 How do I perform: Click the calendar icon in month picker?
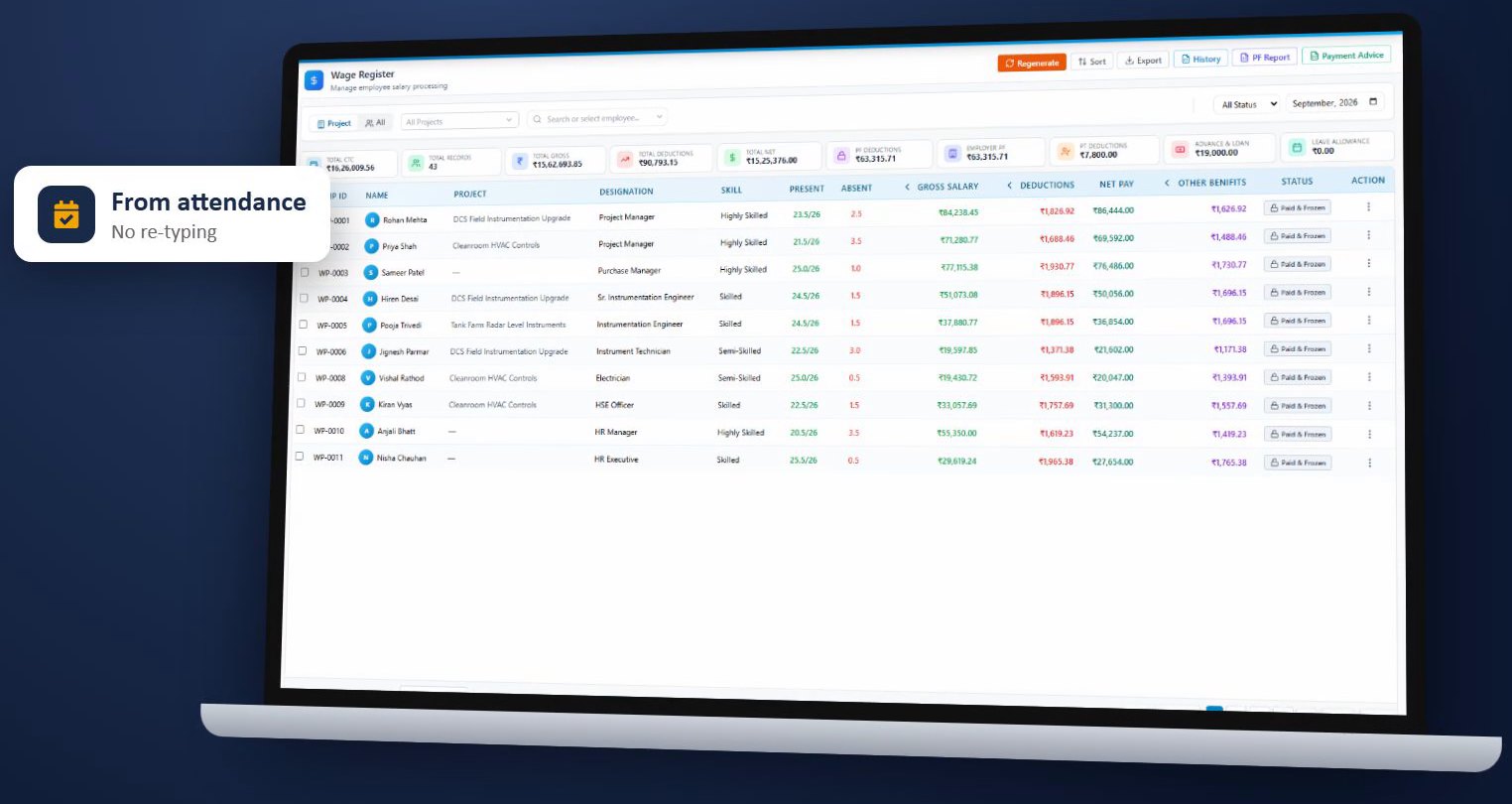1373,101
